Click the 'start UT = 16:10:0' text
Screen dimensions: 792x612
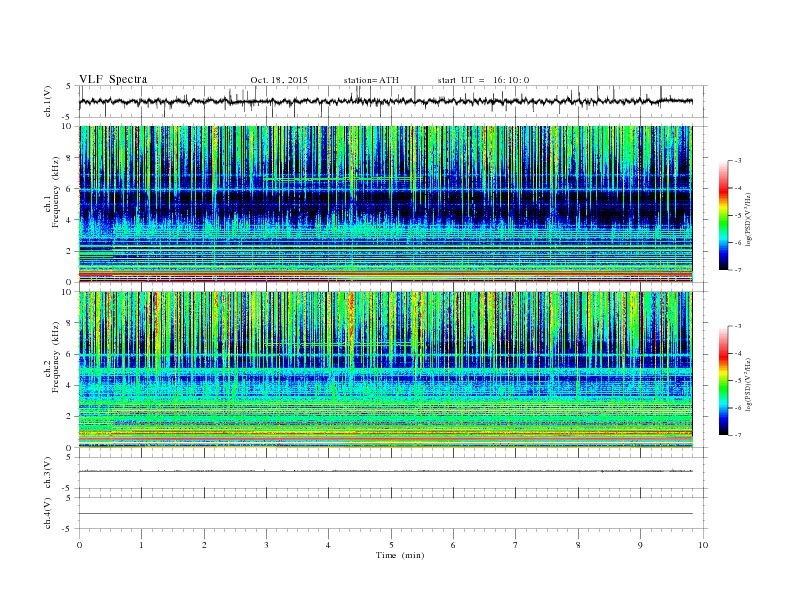coord(483,80)
